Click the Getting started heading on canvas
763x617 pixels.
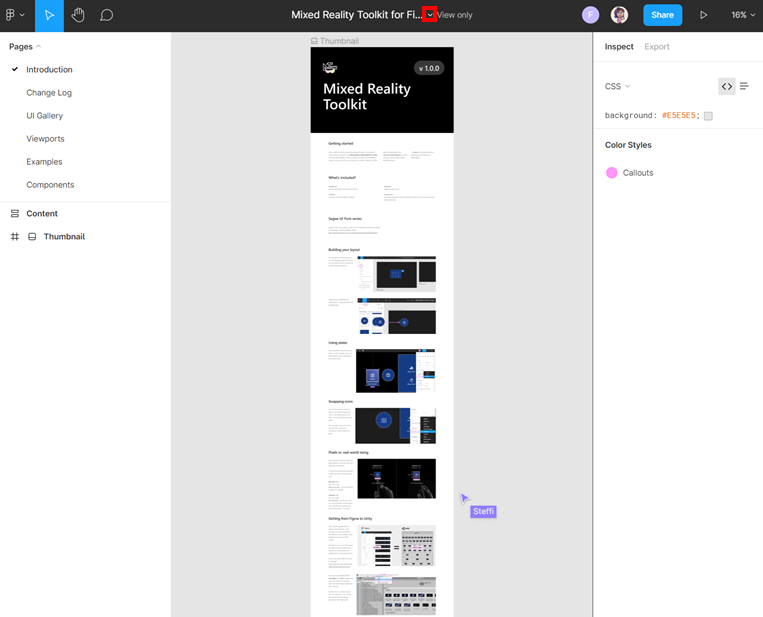coord(341,144)
